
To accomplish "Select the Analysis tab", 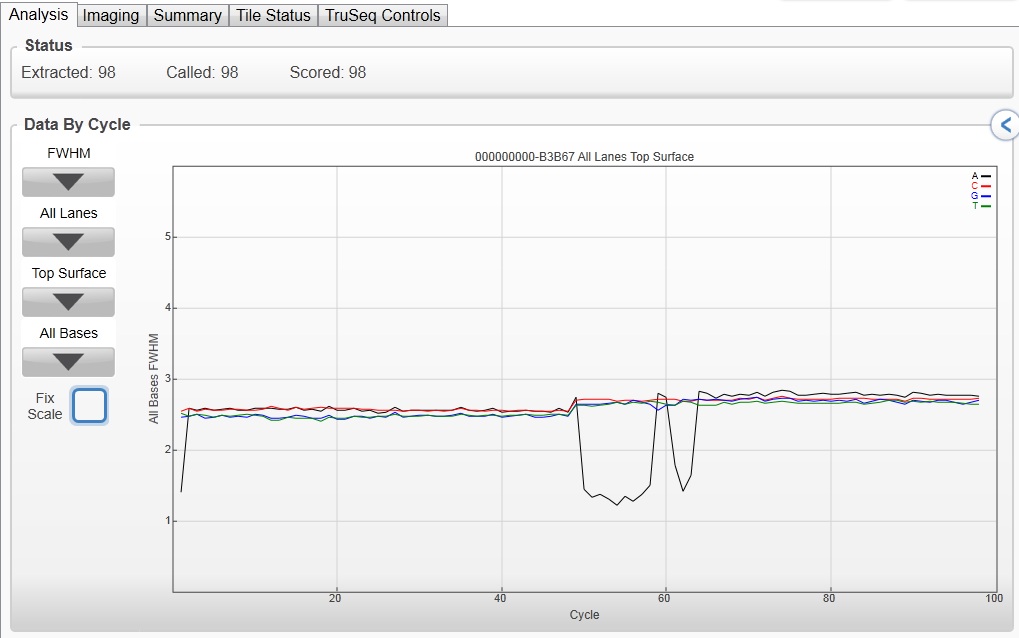I will click(x=38, y=14).
